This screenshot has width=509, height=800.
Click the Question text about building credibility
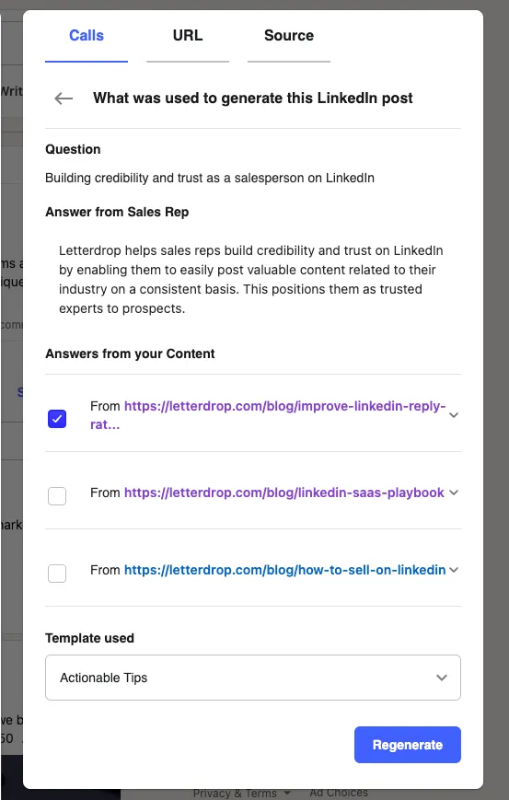click(210, 178)
